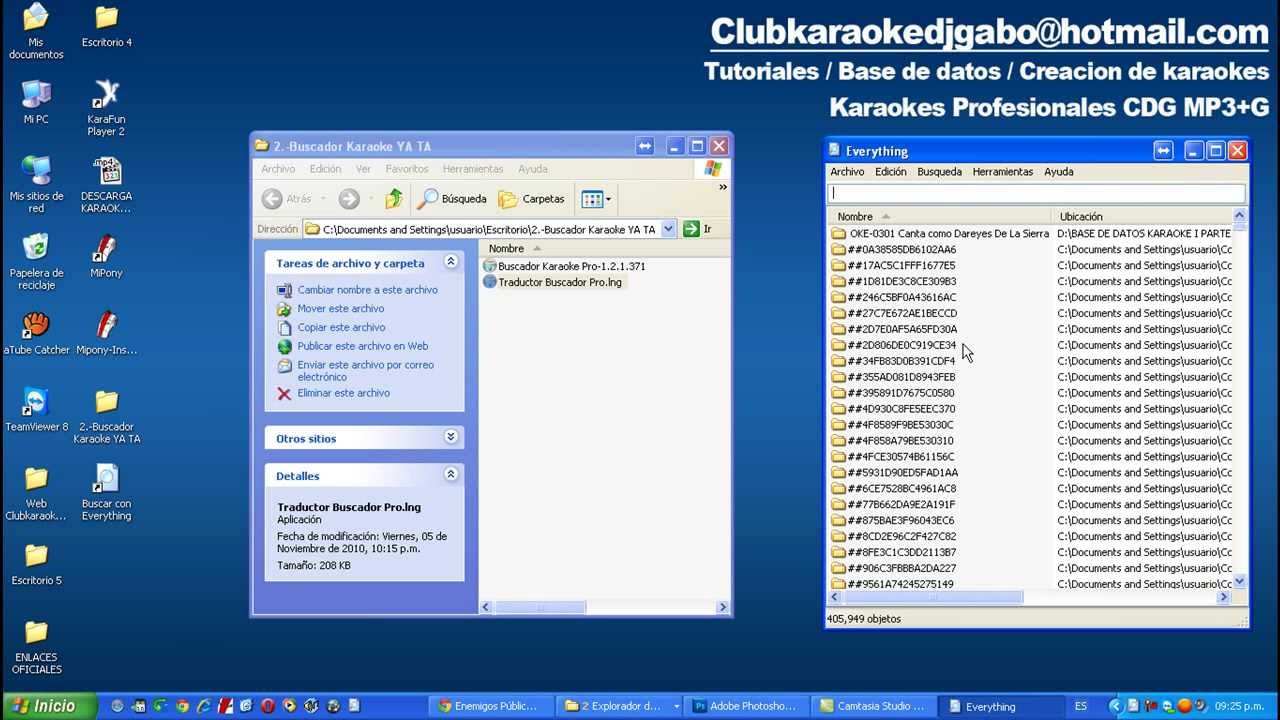The width and height of the screenshot is (1280, 720).
Task: Select the OKE-0301 Canta como Dareyes De La Sierra row
Action: pos(940,234)
